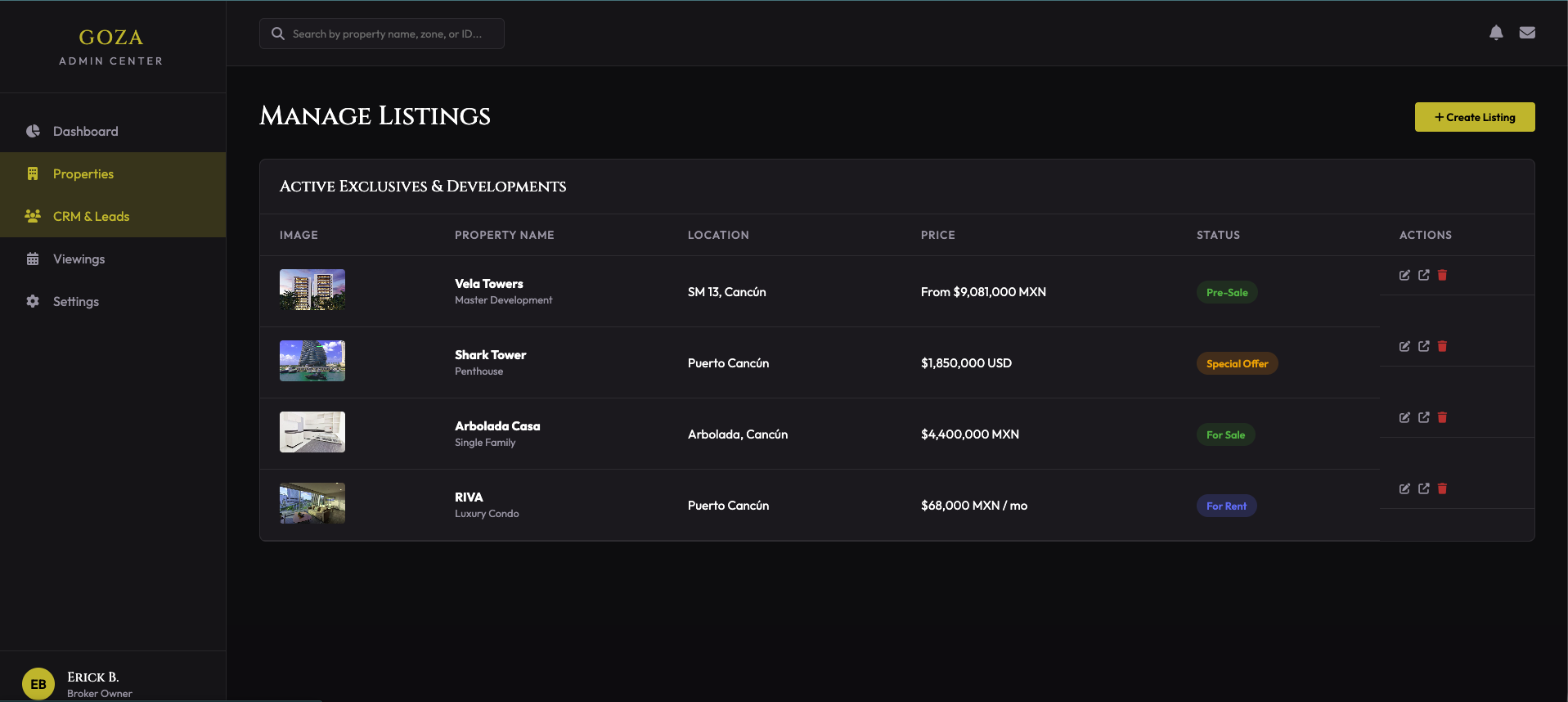Screen dimensions: 1568x702
Task: Open Settings from the sidebar
Action: pos(75,302)
